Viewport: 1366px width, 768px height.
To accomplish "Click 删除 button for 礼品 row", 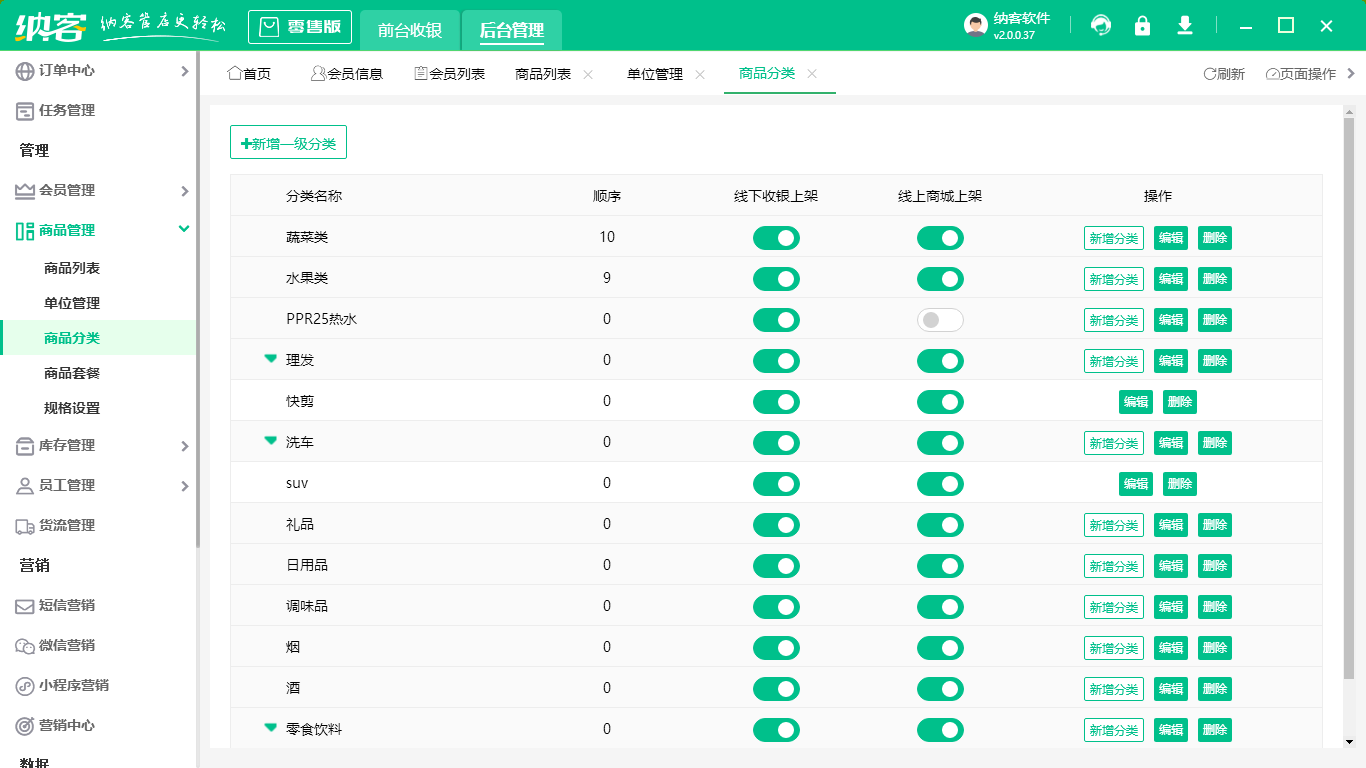I will tap(1214, 525).
